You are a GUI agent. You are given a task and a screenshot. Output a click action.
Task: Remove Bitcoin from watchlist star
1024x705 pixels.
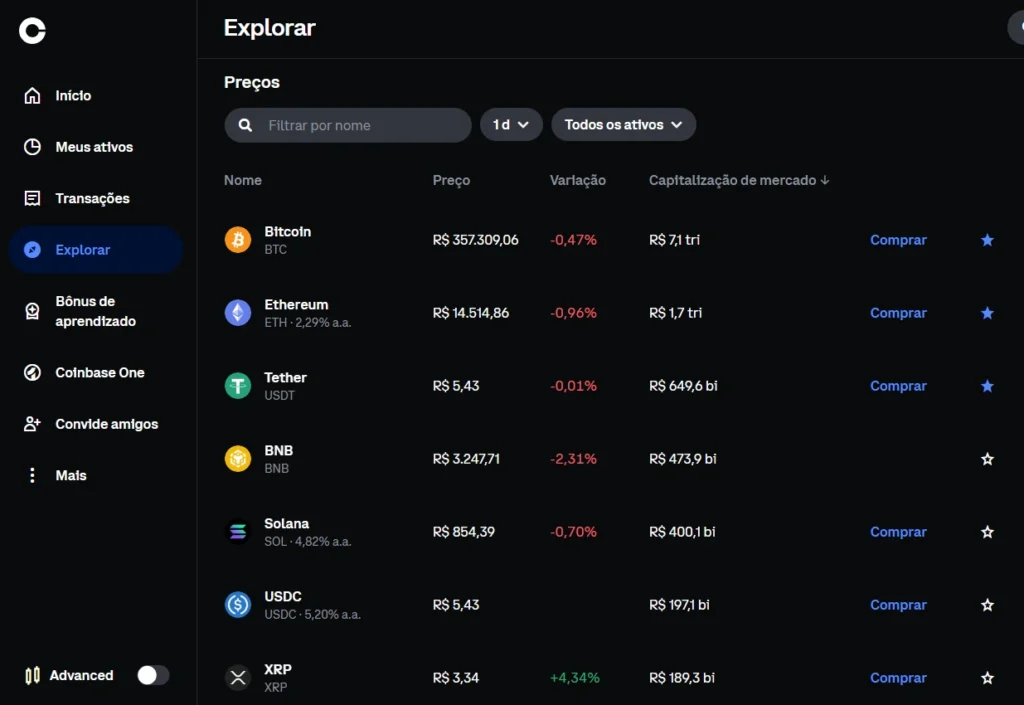[x=987, y=240]
